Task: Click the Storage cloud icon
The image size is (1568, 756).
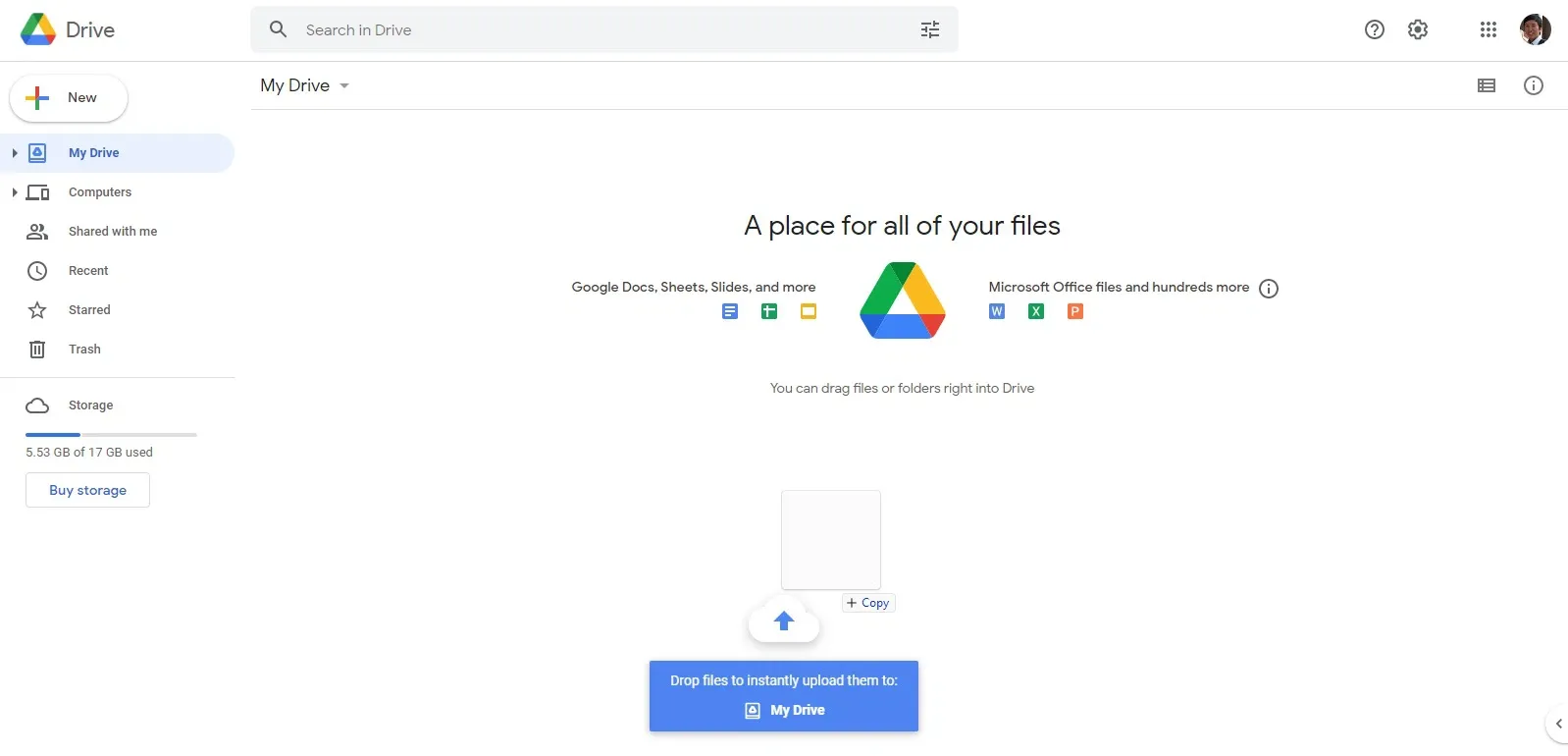Action: (x=37, y=405)
